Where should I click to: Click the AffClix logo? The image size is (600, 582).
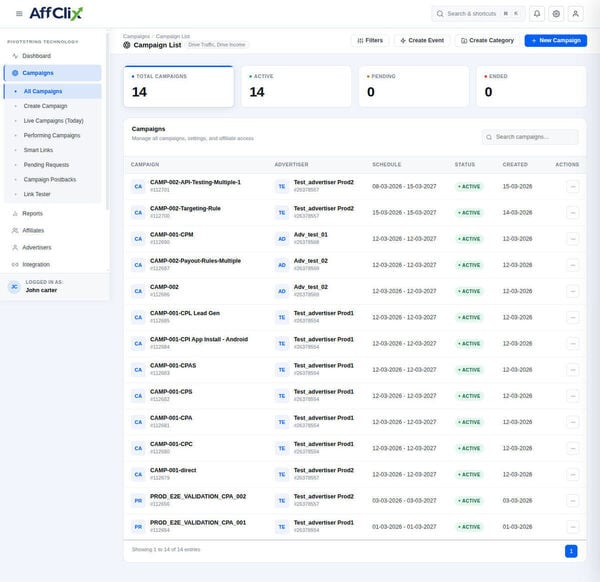(x=56, y=14)
